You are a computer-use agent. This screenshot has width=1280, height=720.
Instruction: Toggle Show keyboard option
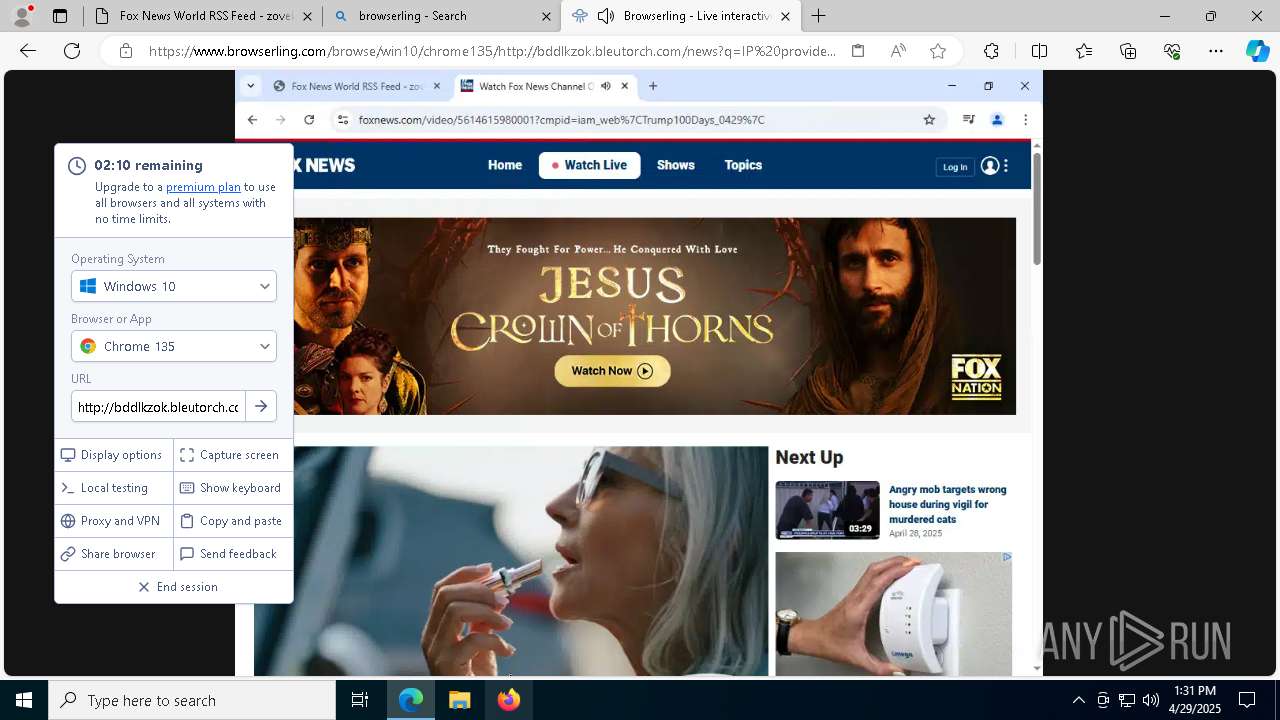point(231,488)
